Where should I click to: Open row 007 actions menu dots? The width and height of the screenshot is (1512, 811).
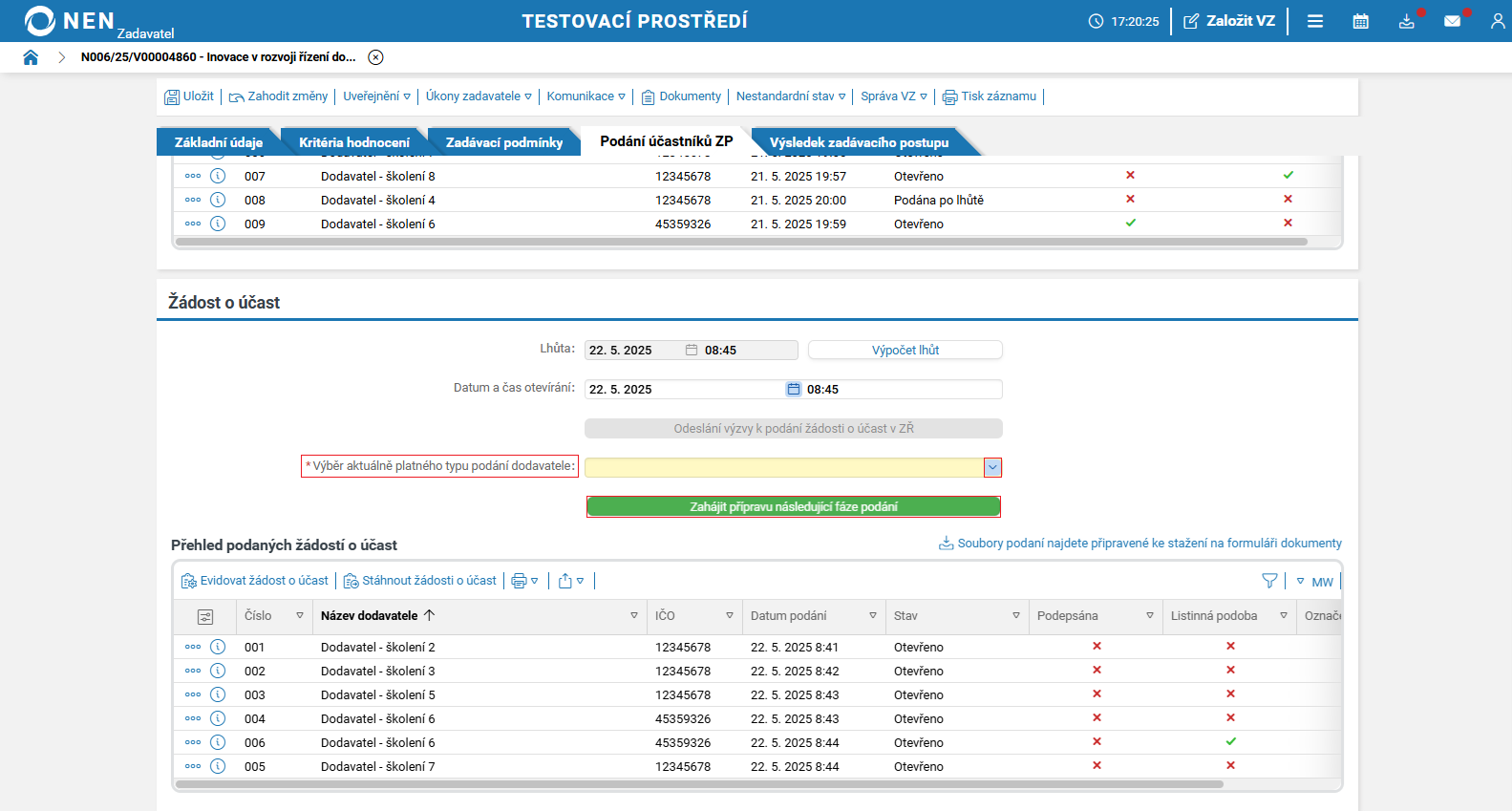tap(193, 176)
